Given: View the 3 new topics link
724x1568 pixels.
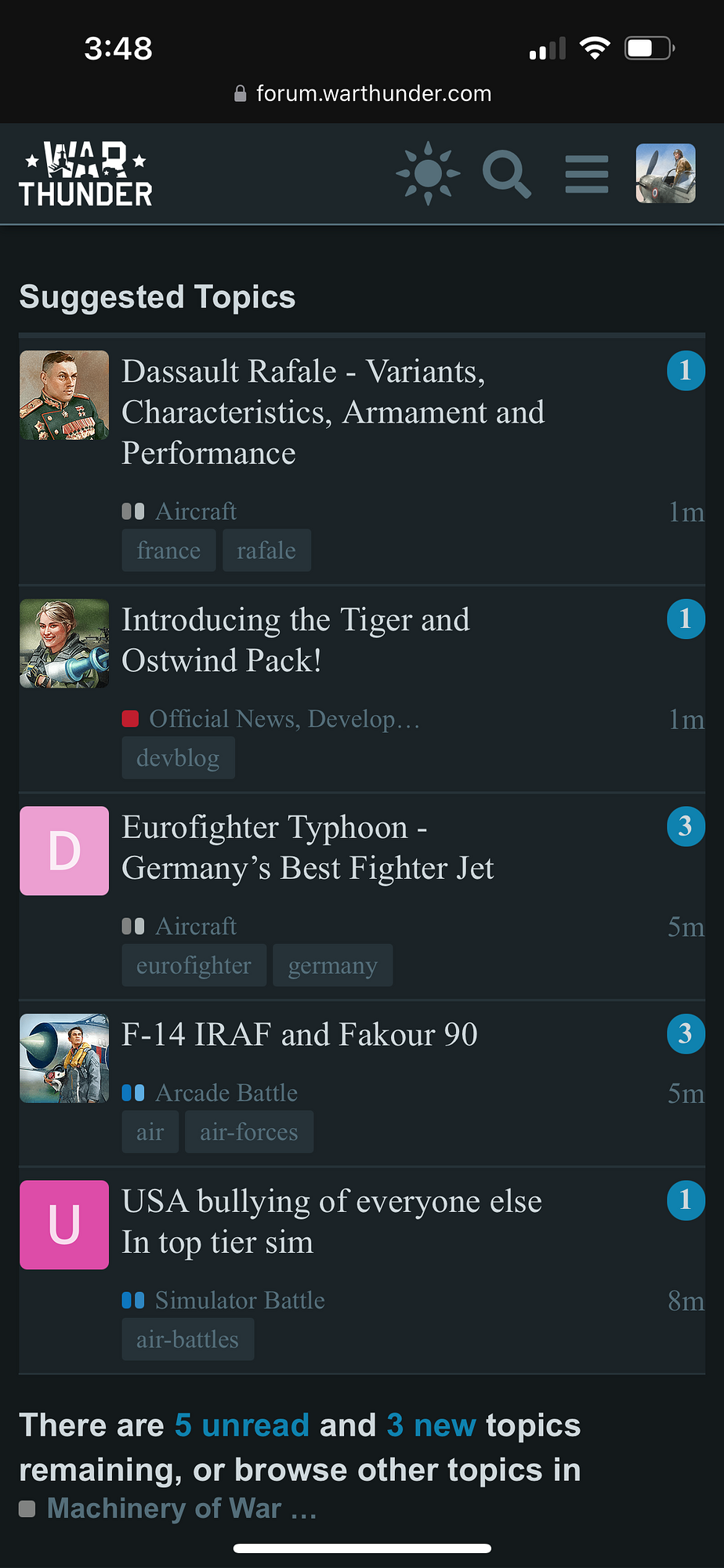Looking at the screenshot, I should (432, 1425).
